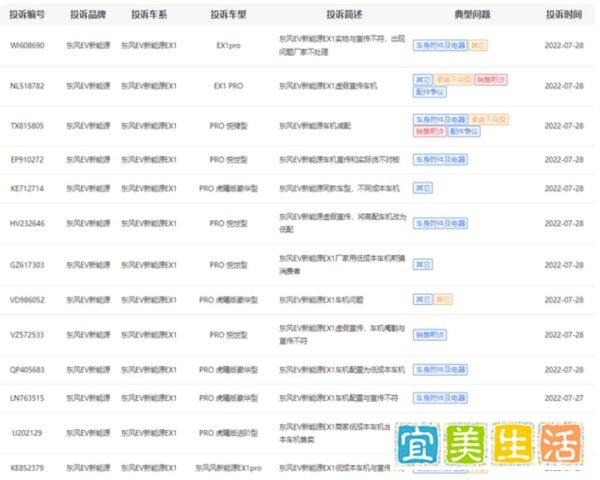Click 其它 tag in GZ617303 row
Image resolution: width=600 pixels, height=480 pixels.
[423, 265]
